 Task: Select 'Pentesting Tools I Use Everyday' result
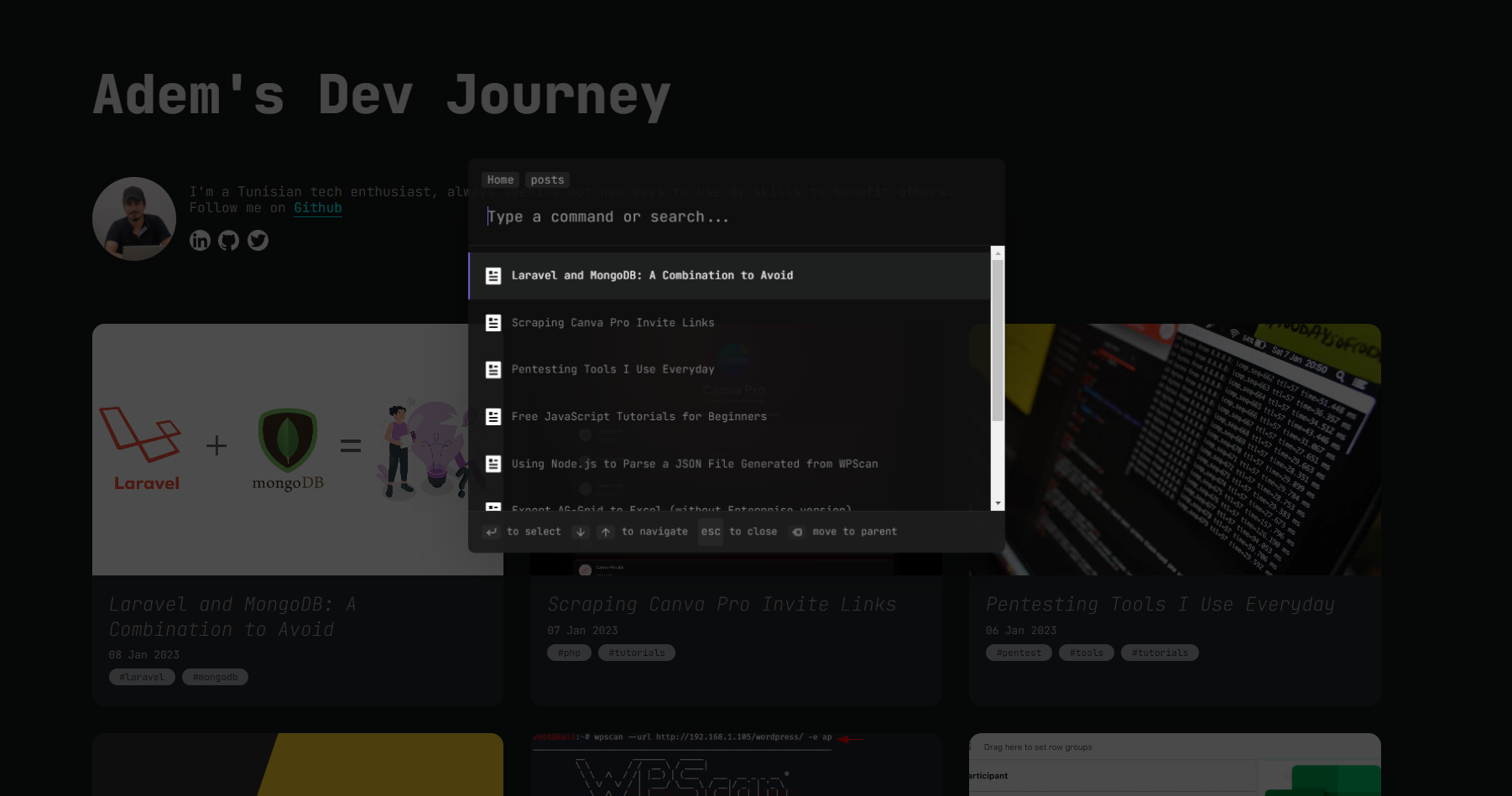tap(729, 370)
